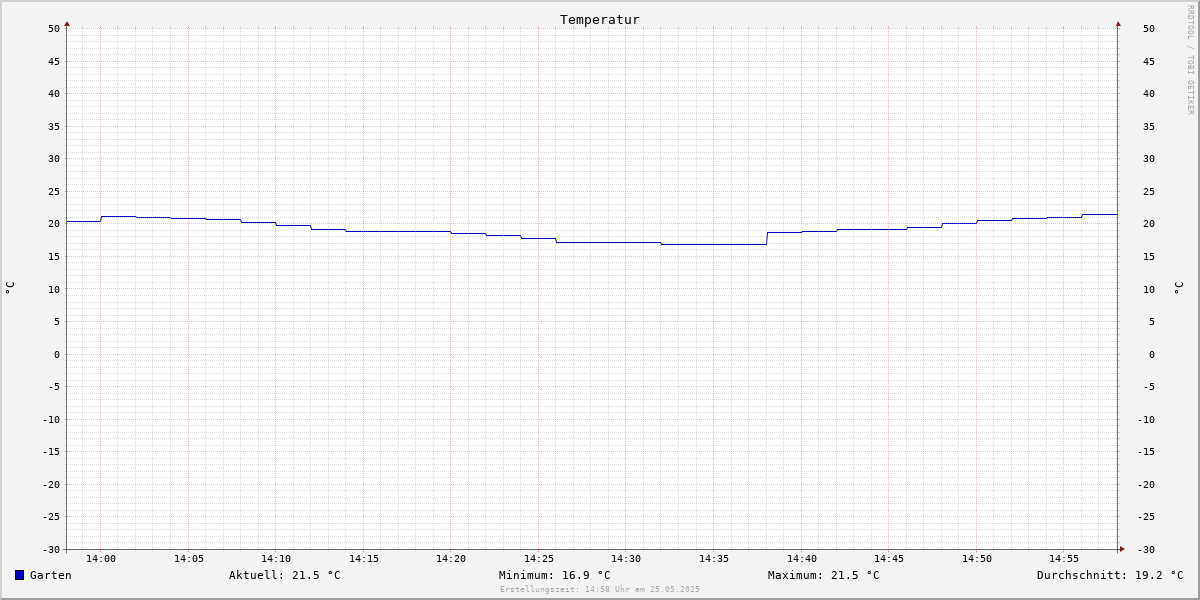Click the 14:20 time axis label
Screen dimensions: 1200x600
[x=451, y=559]
